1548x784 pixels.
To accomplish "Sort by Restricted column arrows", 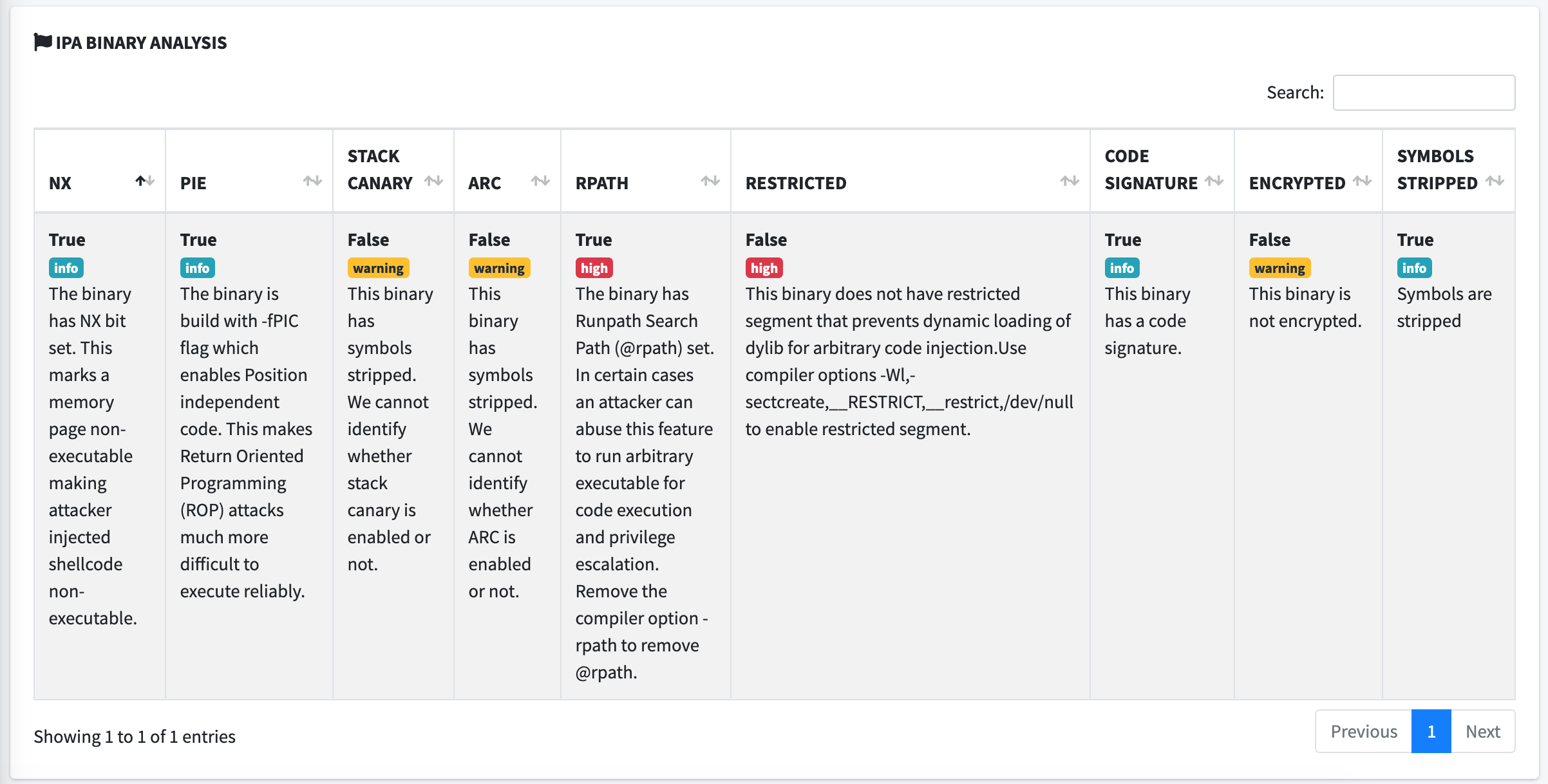I will [x=1070, y=181].
